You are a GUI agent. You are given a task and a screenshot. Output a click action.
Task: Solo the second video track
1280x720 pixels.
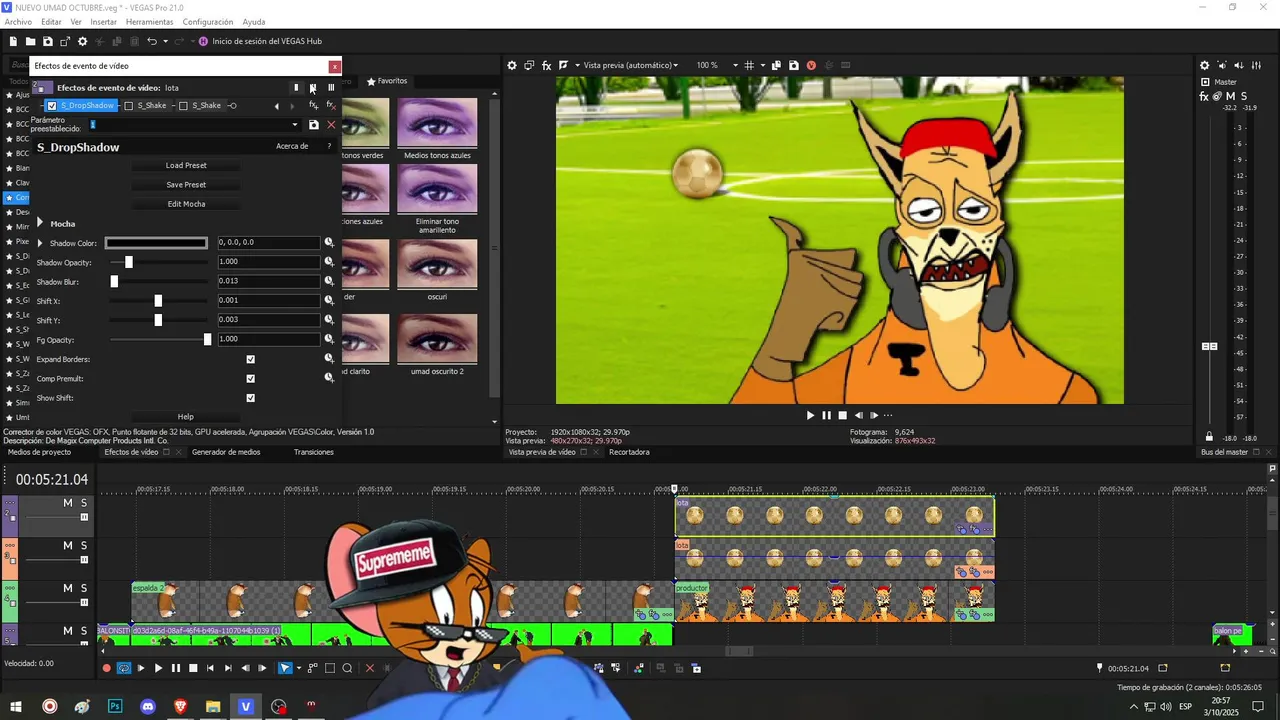[x=84, y=546]
